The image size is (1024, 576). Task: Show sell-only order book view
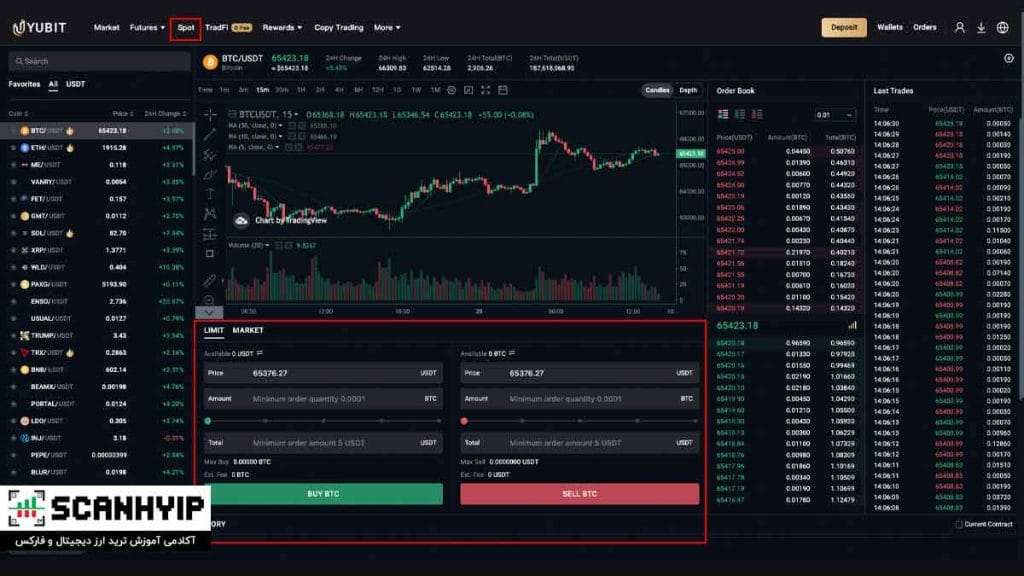tap(757, 114)
